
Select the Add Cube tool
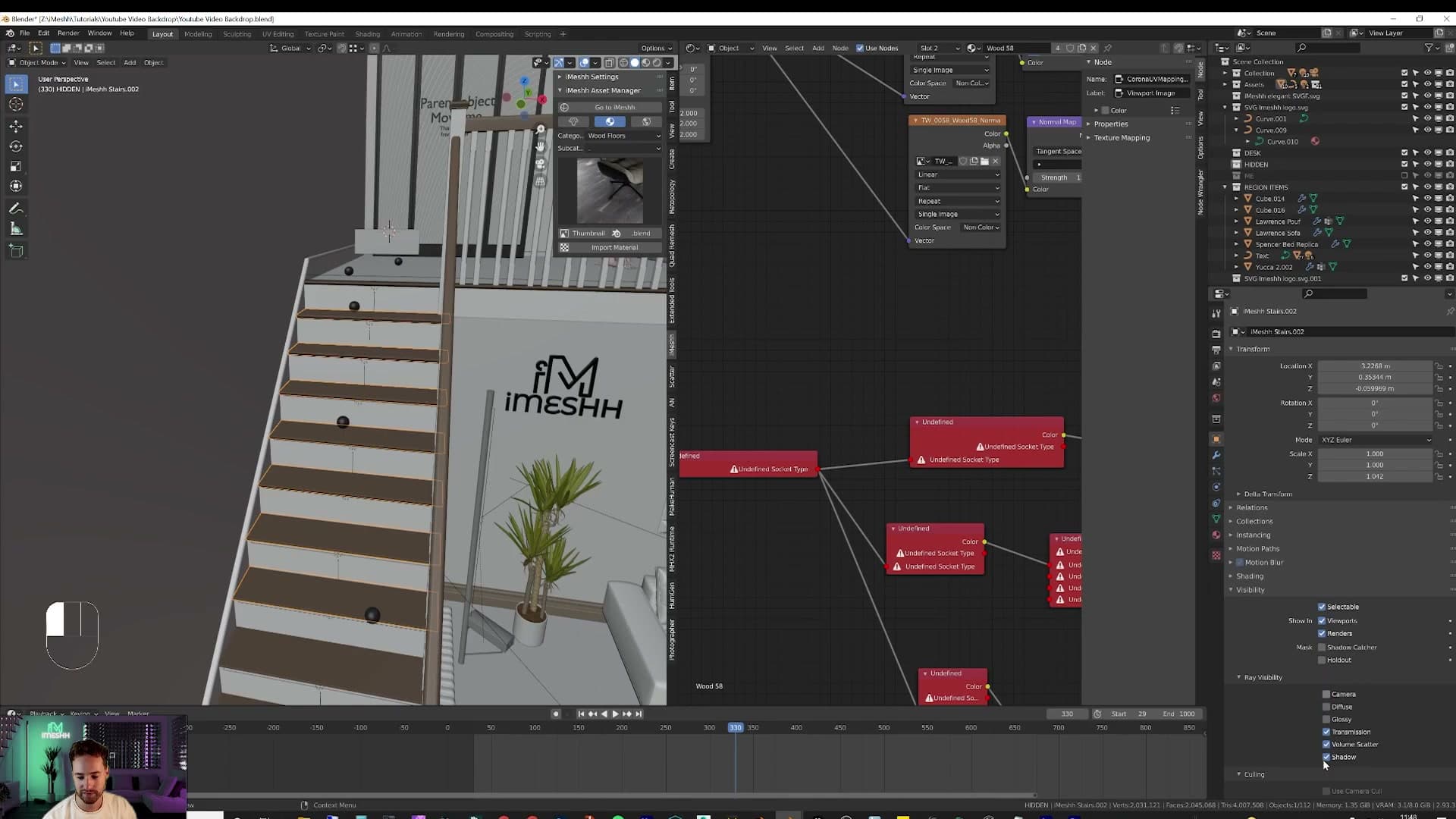(x=16, y=250)
